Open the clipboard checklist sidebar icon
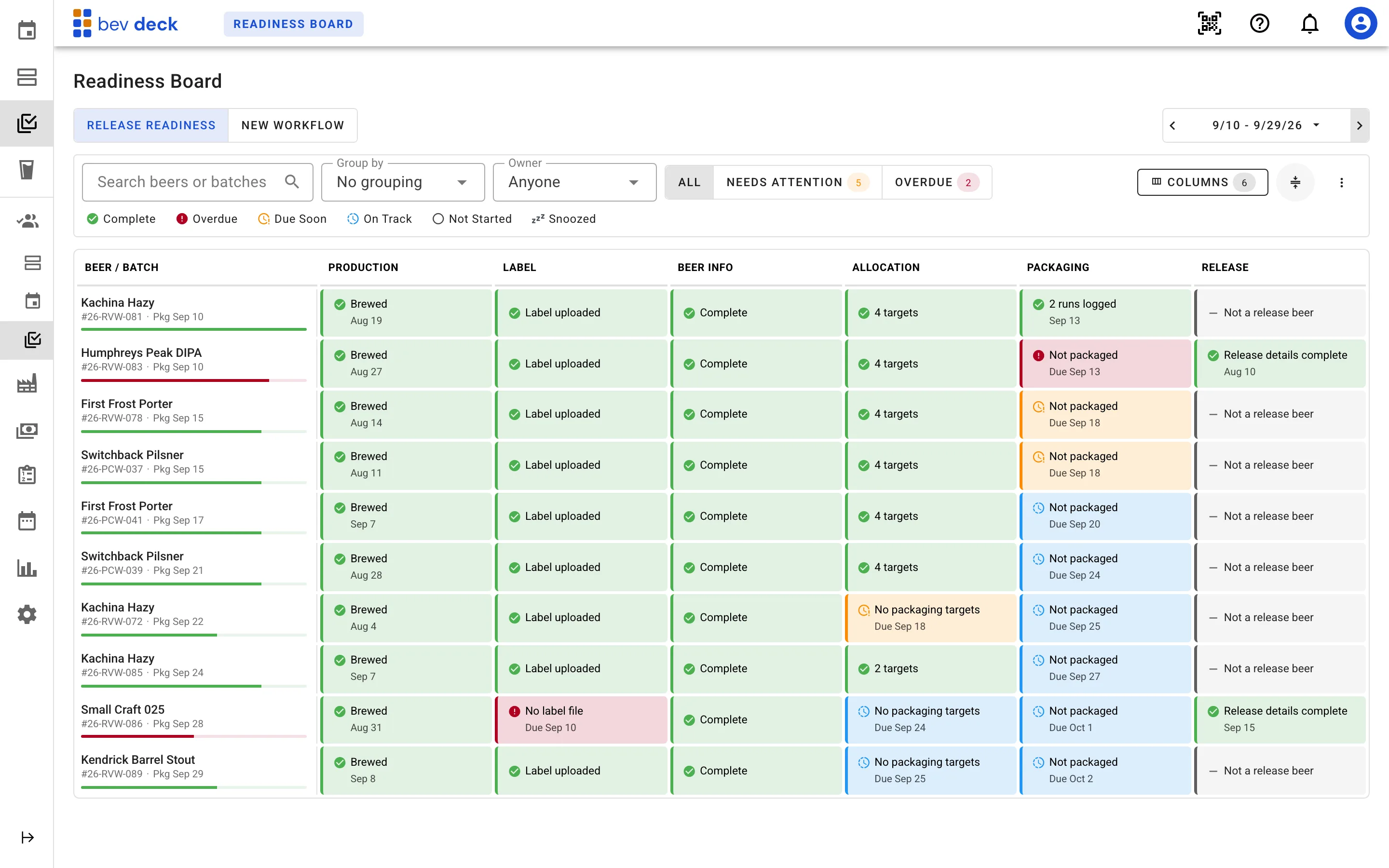Image resolution: width=1389 pixels, height=868 pixels. (27, 475)
